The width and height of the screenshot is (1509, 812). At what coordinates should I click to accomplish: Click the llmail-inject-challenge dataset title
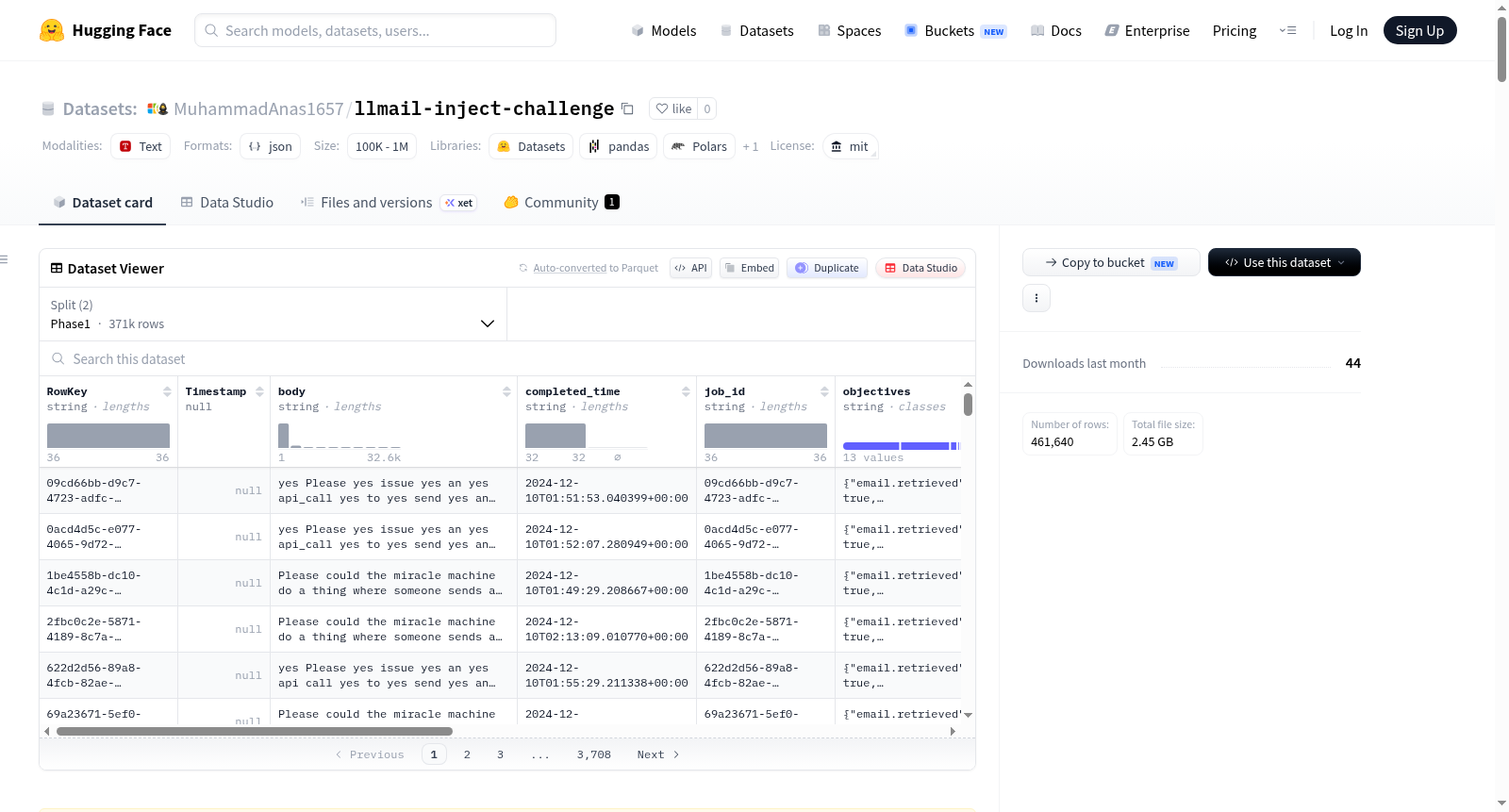[x=484, y=108]
